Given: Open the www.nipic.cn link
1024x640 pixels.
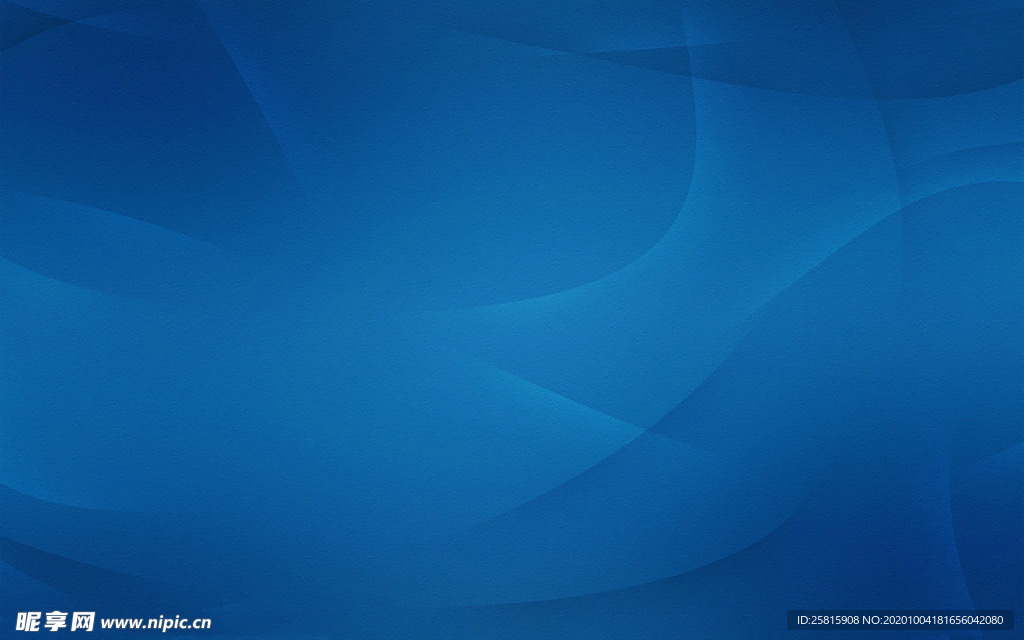Looking at the screenshot, I should pos(155,622).
